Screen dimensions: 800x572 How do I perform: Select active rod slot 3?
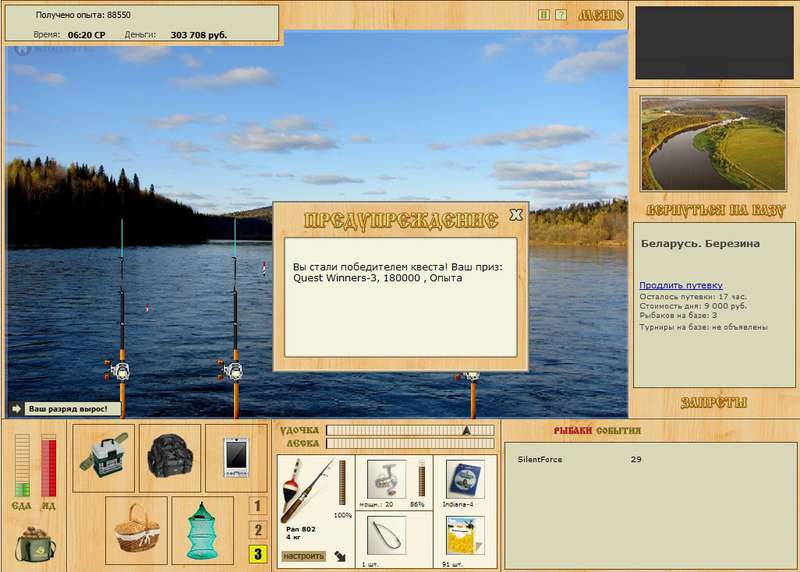coord(258,554)
